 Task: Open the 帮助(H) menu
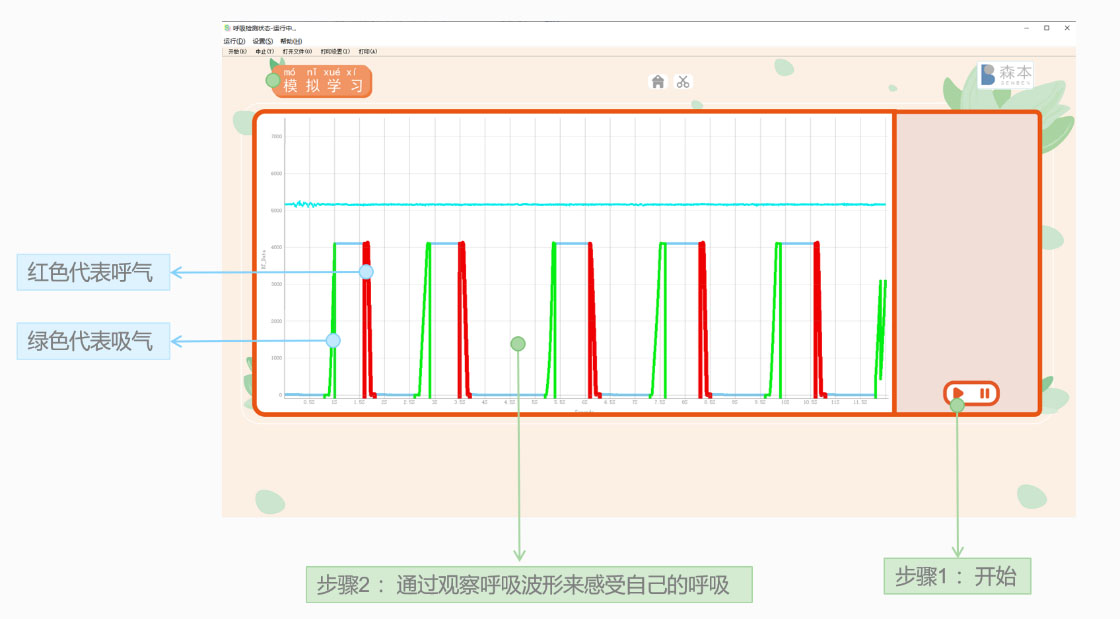pyautogui.click(x=291, y=41)
